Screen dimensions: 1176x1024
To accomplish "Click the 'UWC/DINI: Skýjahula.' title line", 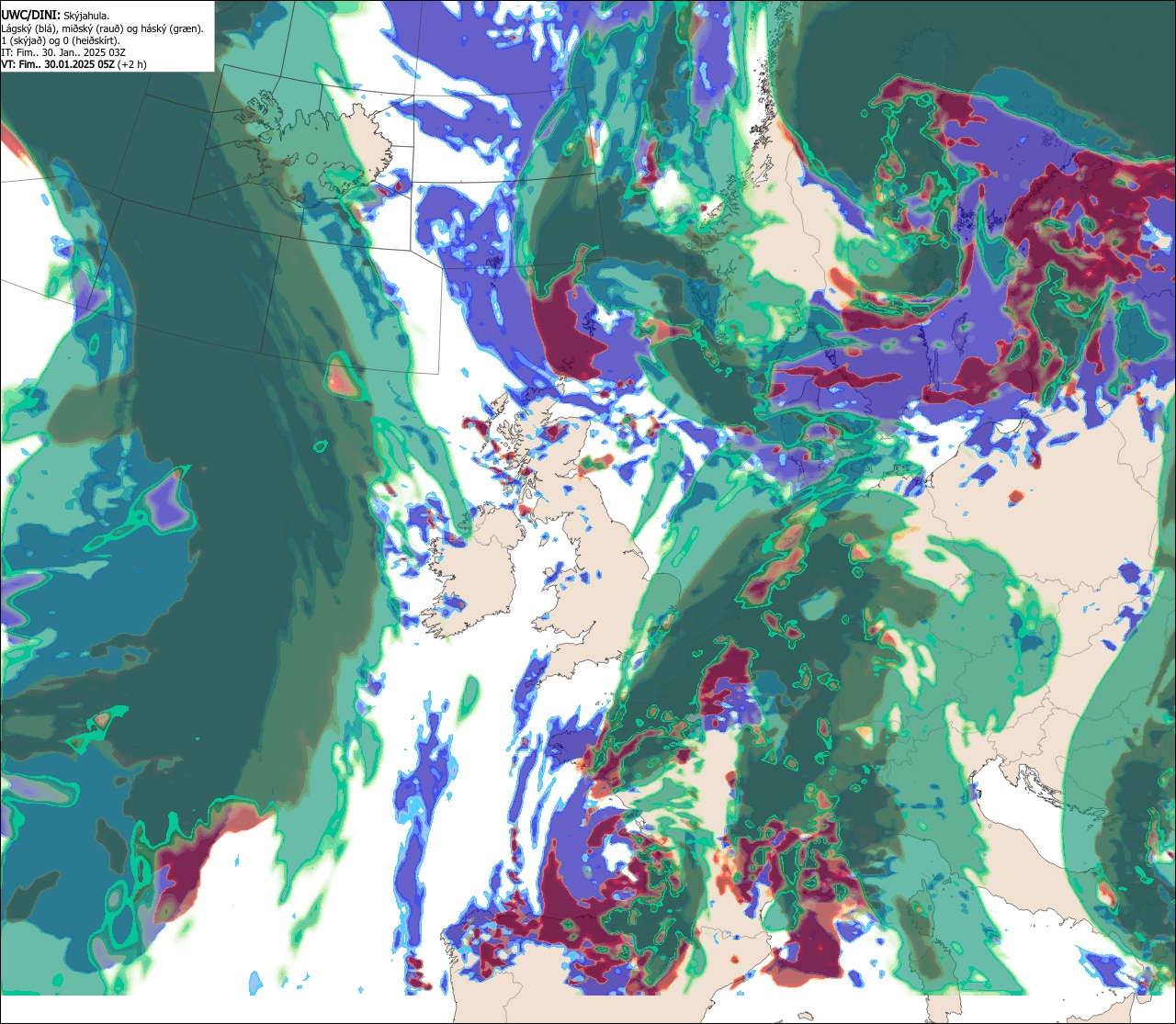I will pyautogui.click(x=55, y=15).
